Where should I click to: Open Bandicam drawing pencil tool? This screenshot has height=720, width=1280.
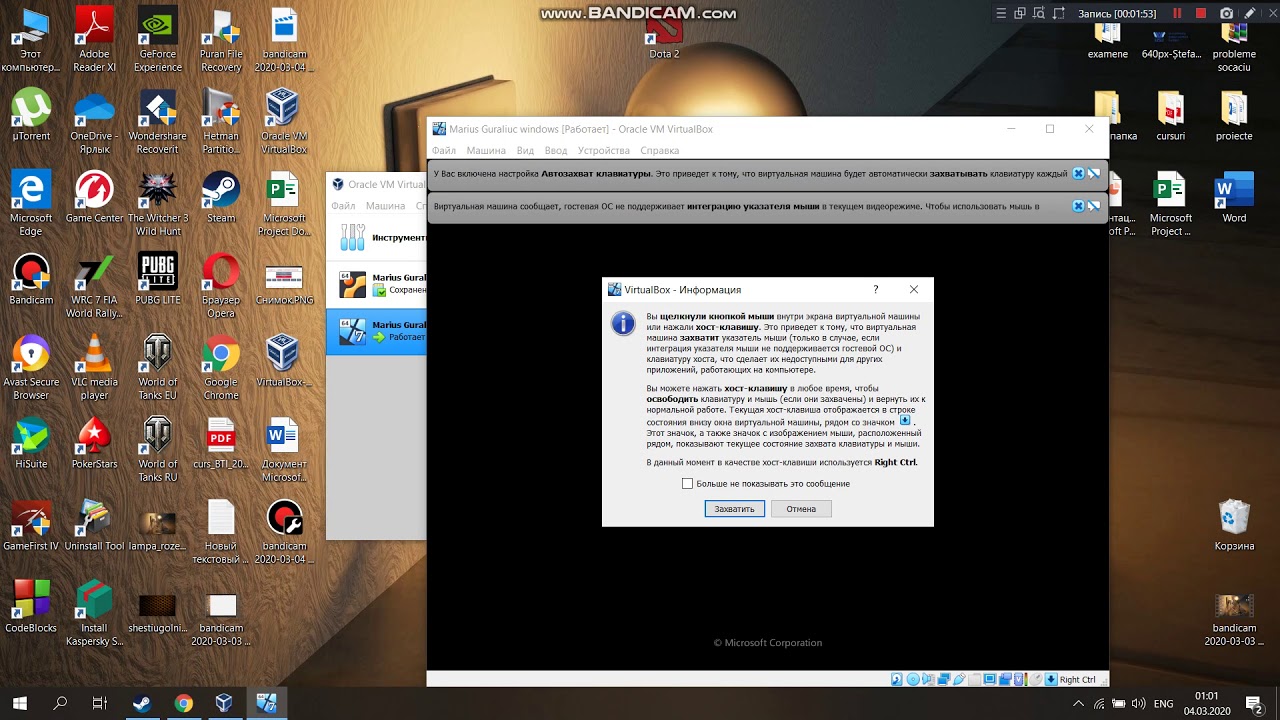click(1250, 13)
